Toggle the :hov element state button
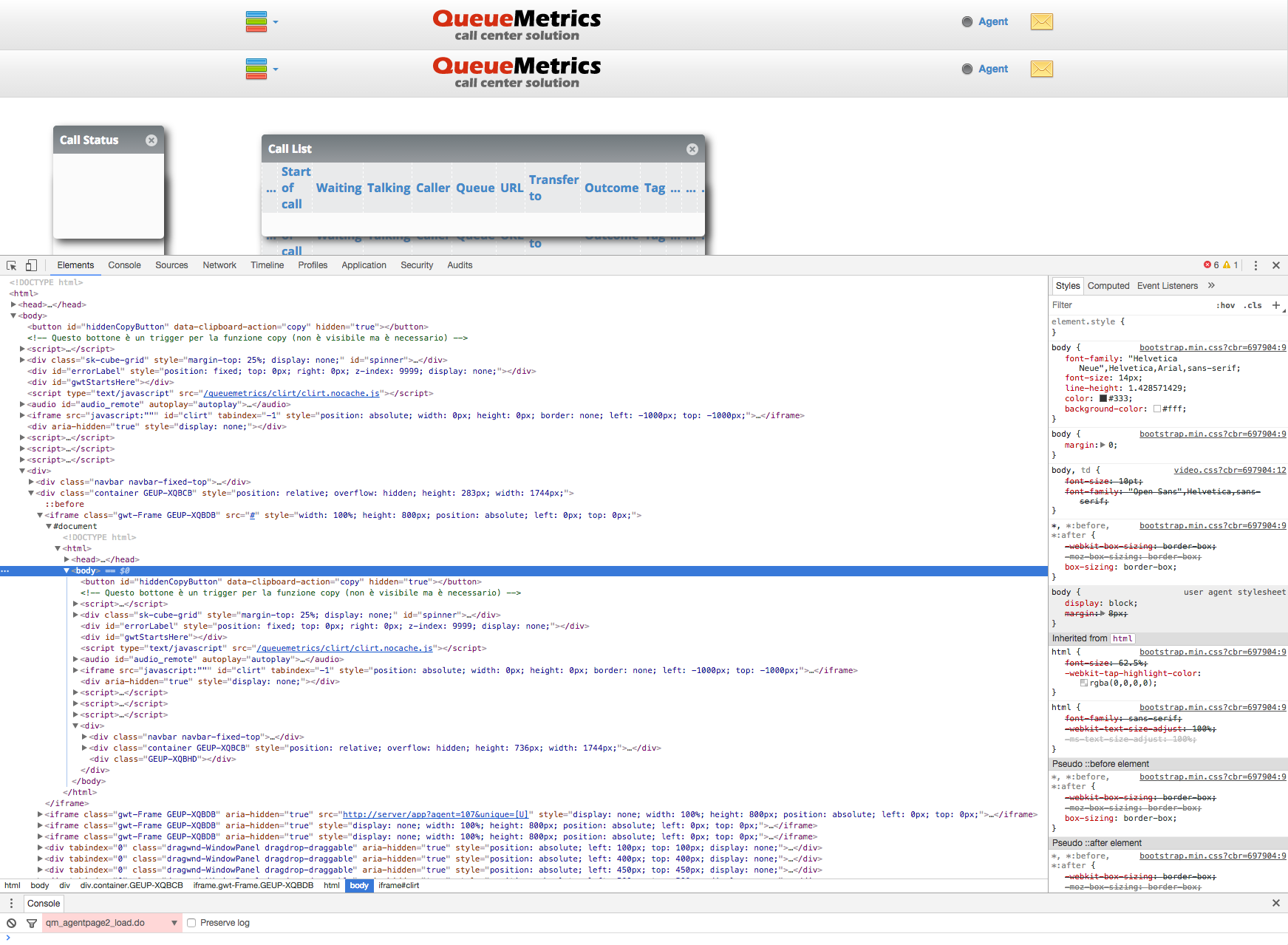This screenshot has height=945, width=1288. (1226, 305)
